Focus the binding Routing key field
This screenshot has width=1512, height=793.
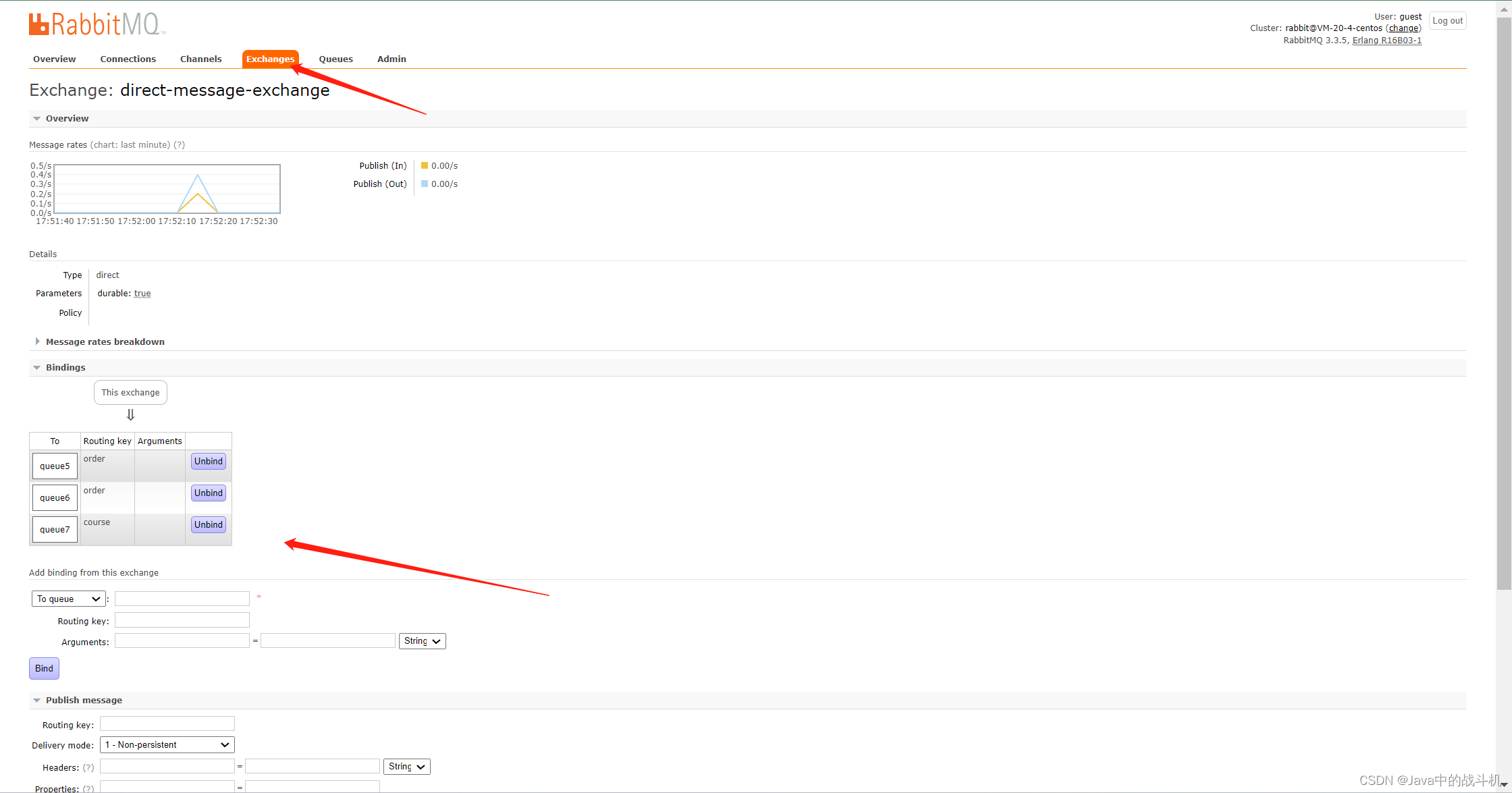pos(182,620)
